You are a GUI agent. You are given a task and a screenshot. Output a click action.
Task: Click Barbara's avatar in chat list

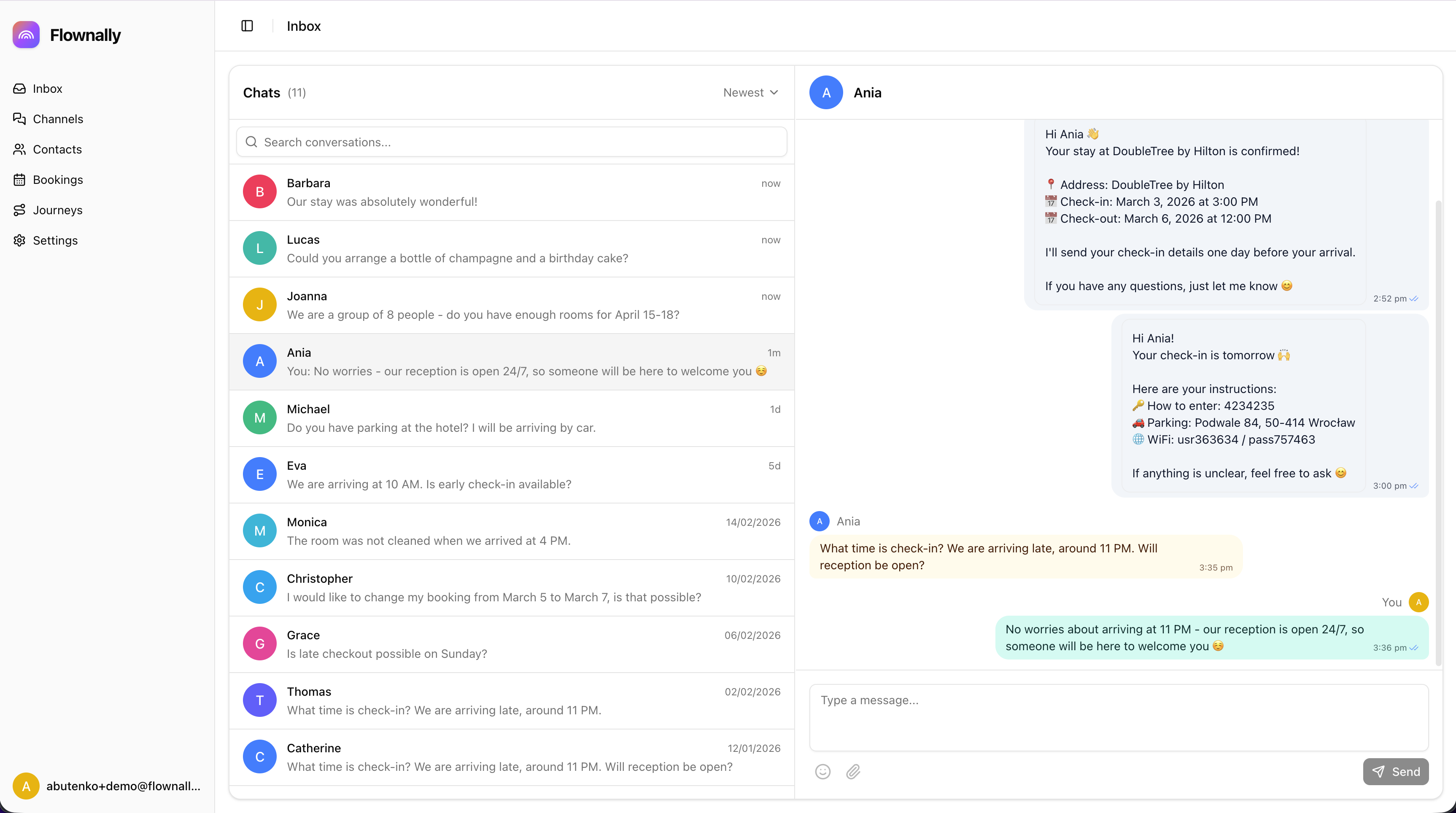[x=259, y=191]
